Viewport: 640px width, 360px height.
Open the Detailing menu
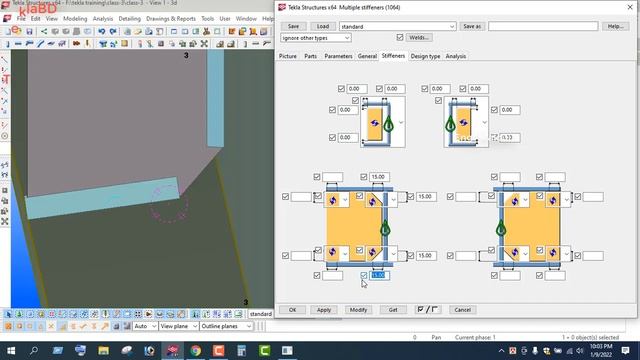pyautogui.click(x=129, y=19)
